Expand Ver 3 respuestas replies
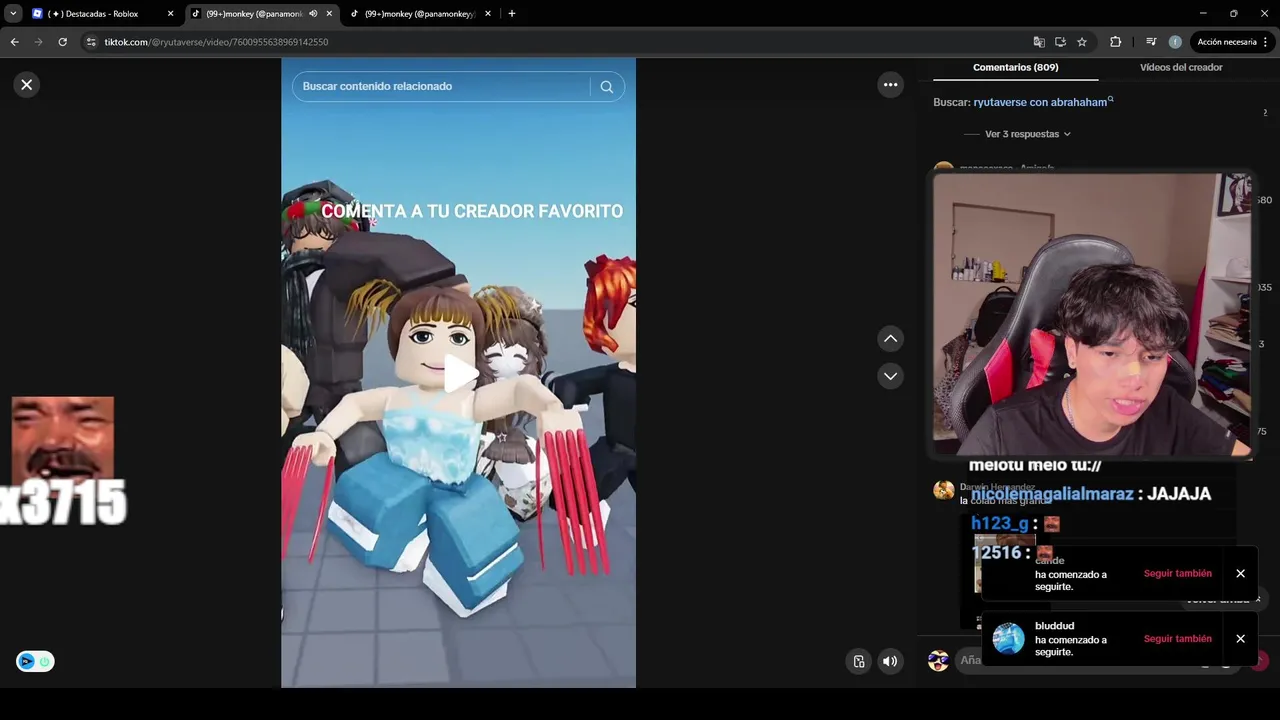The height and width of the screenshot is (720, 1280). point(1027,134)
